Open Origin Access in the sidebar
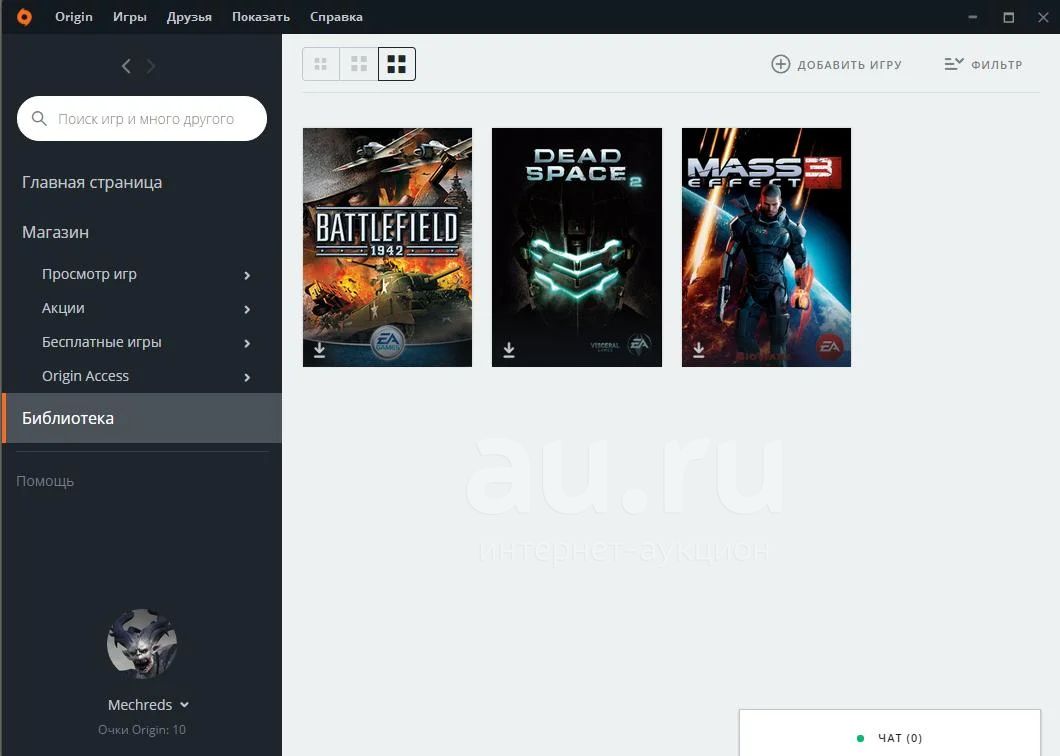Image resolution: width=1060 pixels, height=756 pixels. pos(85,376)
